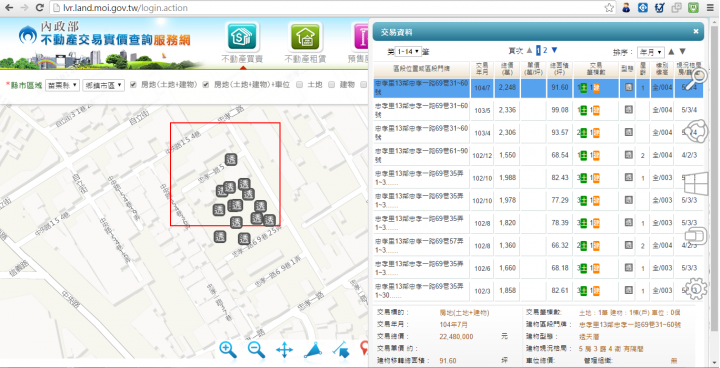
Task: Click building type icon in 104/7 row
Action: (629, 87)
